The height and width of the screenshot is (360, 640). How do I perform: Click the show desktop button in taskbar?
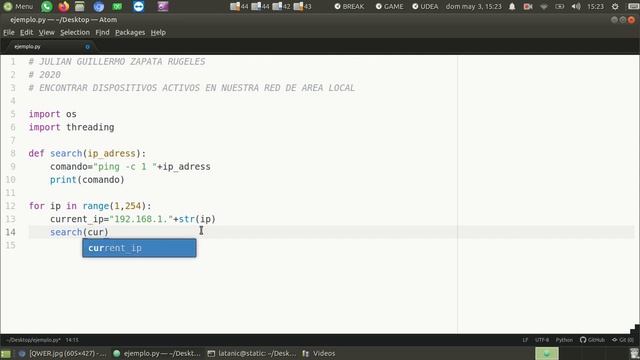(6, 353)
